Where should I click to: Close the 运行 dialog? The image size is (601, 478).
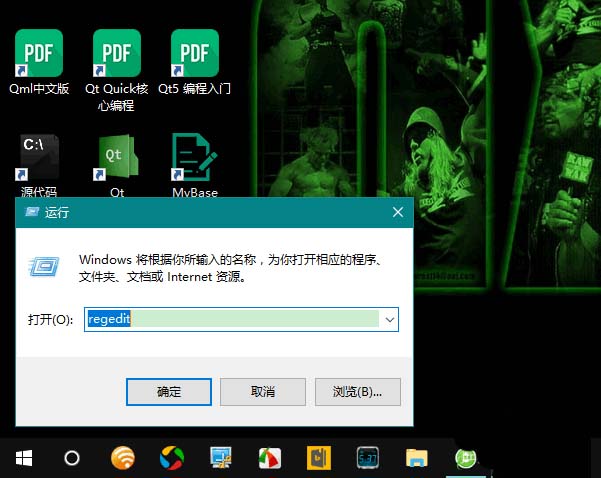(x=398, y=212)
